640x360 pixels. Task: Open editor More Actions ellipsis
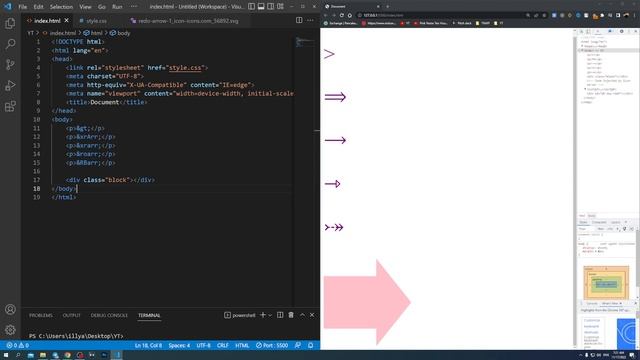click(x=310, y=20)
